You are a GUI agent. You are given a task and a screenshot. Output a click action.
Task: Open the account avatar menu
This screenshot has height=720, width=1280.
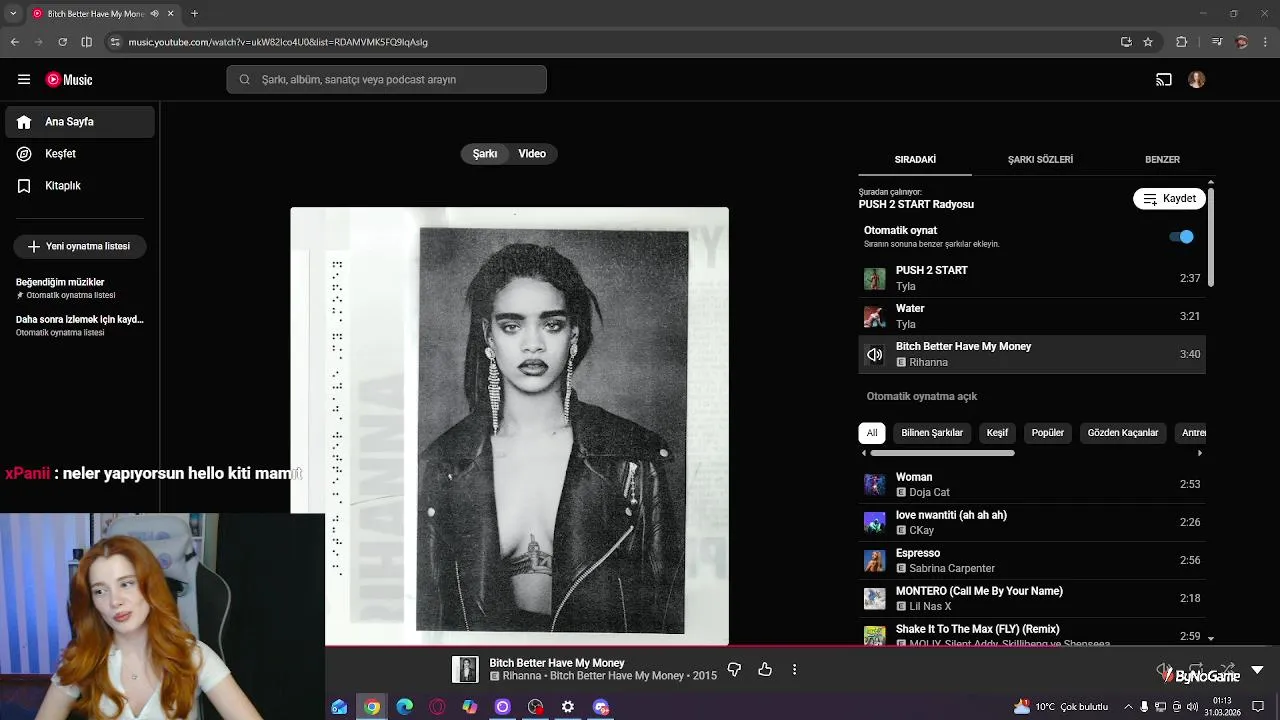1197,80
